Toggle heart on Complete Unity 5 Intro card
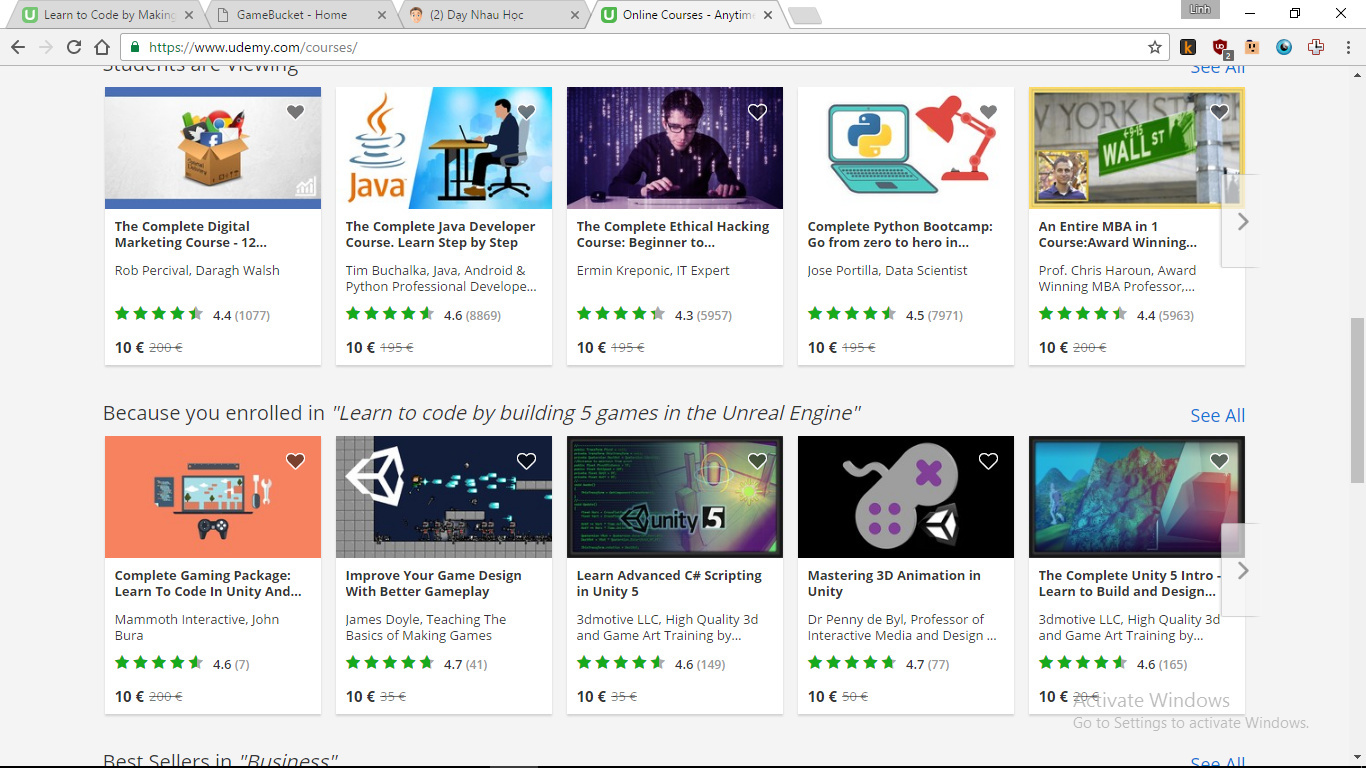Image resolution: width=1366 pixels, height=768 pixels. (1219, 461)
